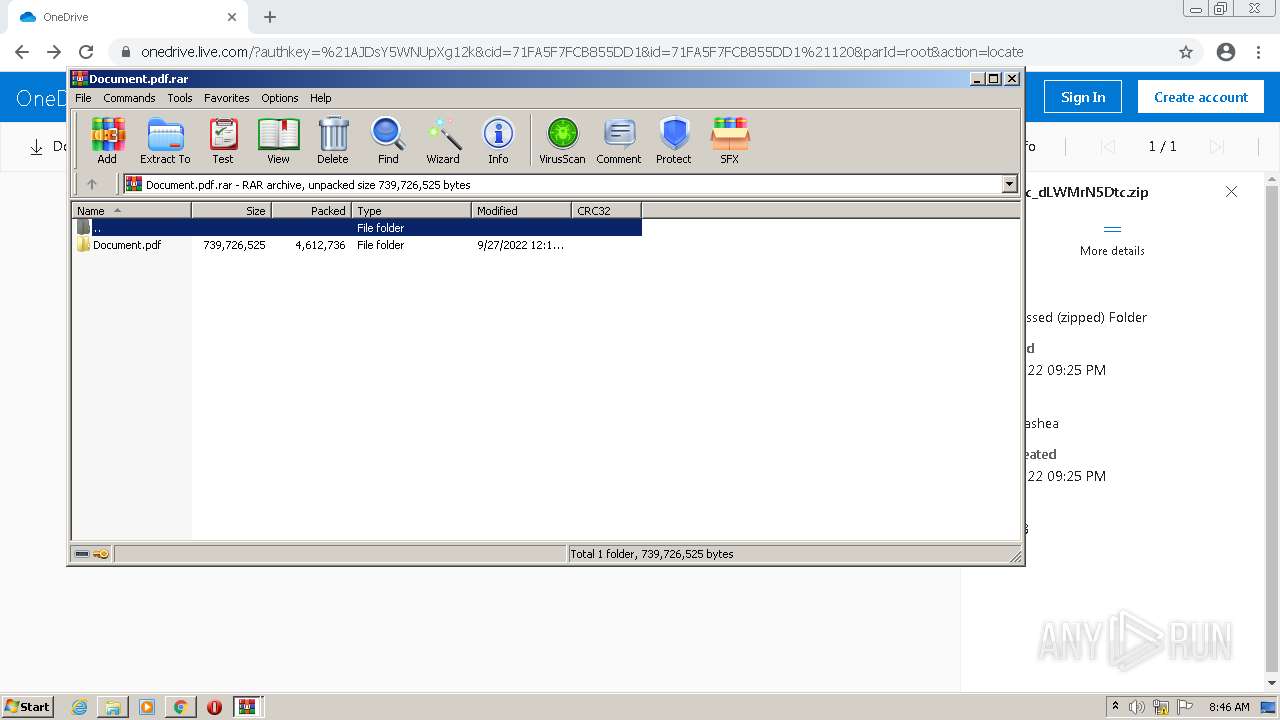Sort by Packed column header
The image size is (1280, 720).
(311, 211)
